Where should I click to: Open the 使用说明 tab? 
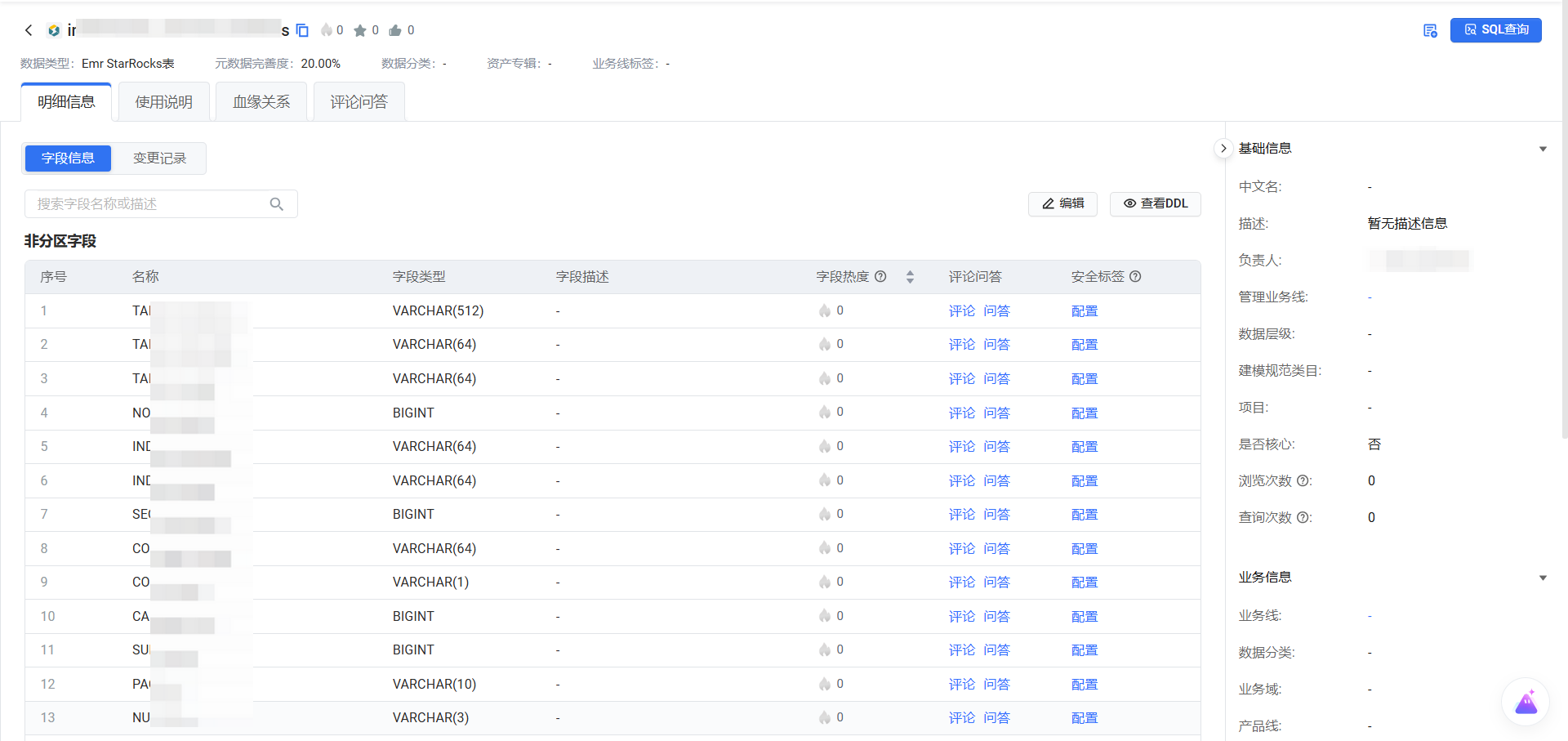click(x=163, y=102)
